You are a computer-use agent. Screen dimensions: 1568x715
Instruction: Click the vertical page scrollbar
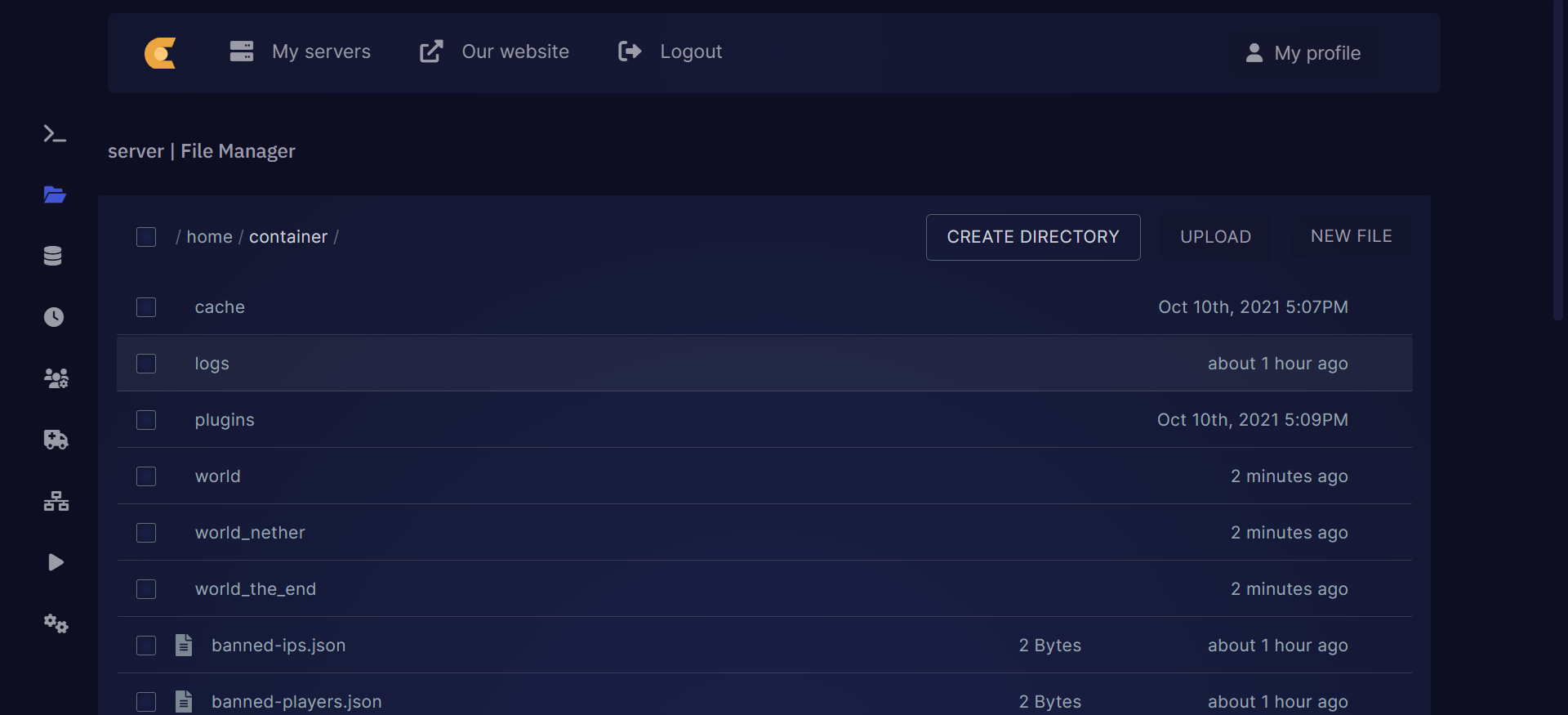(1558, 163)
